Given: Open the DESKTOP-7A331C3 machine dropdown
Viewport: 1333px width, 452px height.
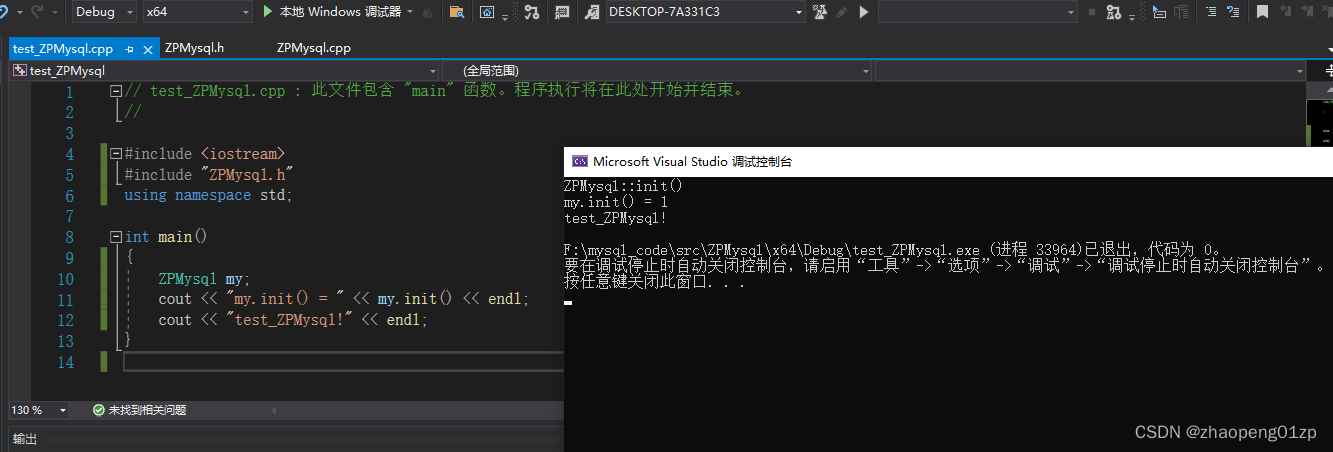Looking at the screenshot, I should tap(706, 12).
